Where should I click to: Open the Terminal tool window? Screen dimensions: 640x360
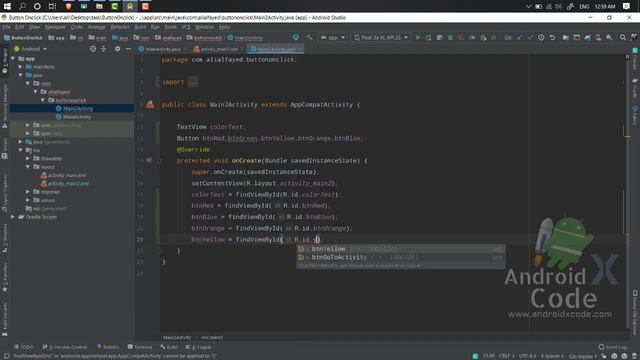[140, 347]
